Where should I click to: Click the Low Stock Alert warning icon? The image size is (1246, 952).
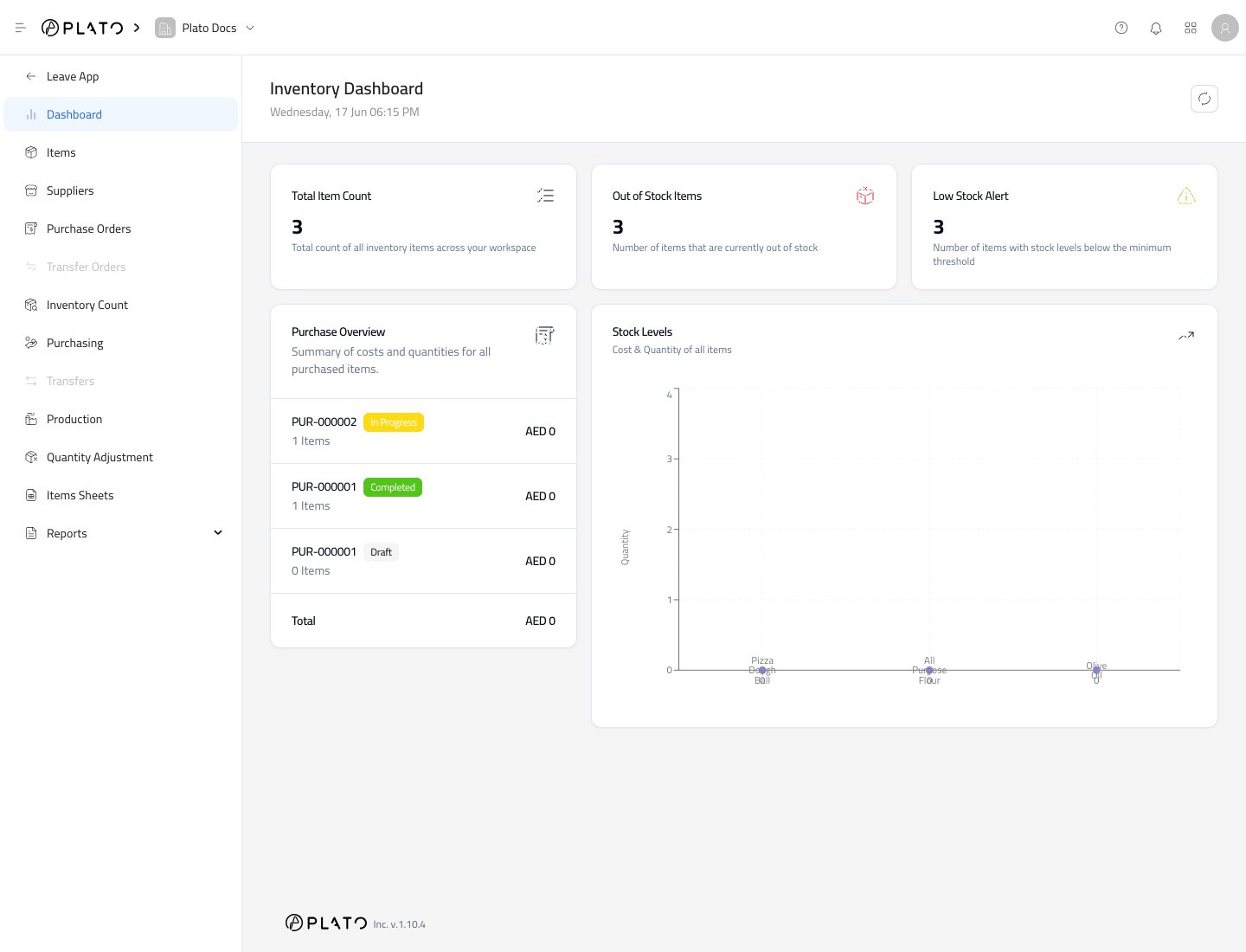pos(1186,196)
